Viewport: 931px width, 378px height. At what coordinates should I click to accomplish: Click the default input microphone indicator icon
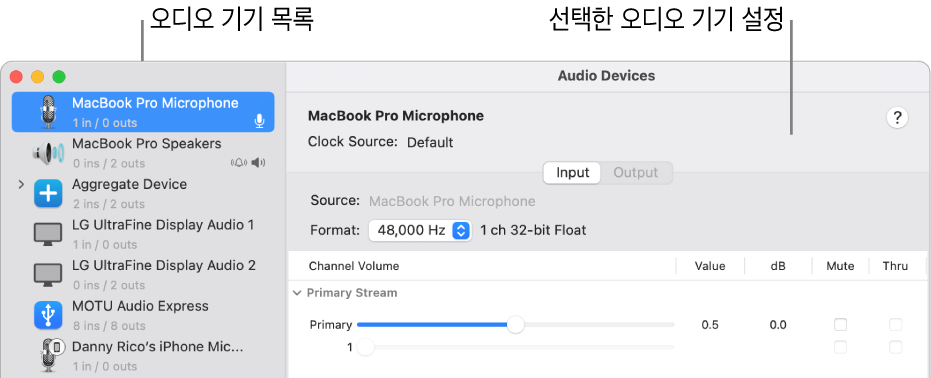pyautogui.click(x=259, y=122)
